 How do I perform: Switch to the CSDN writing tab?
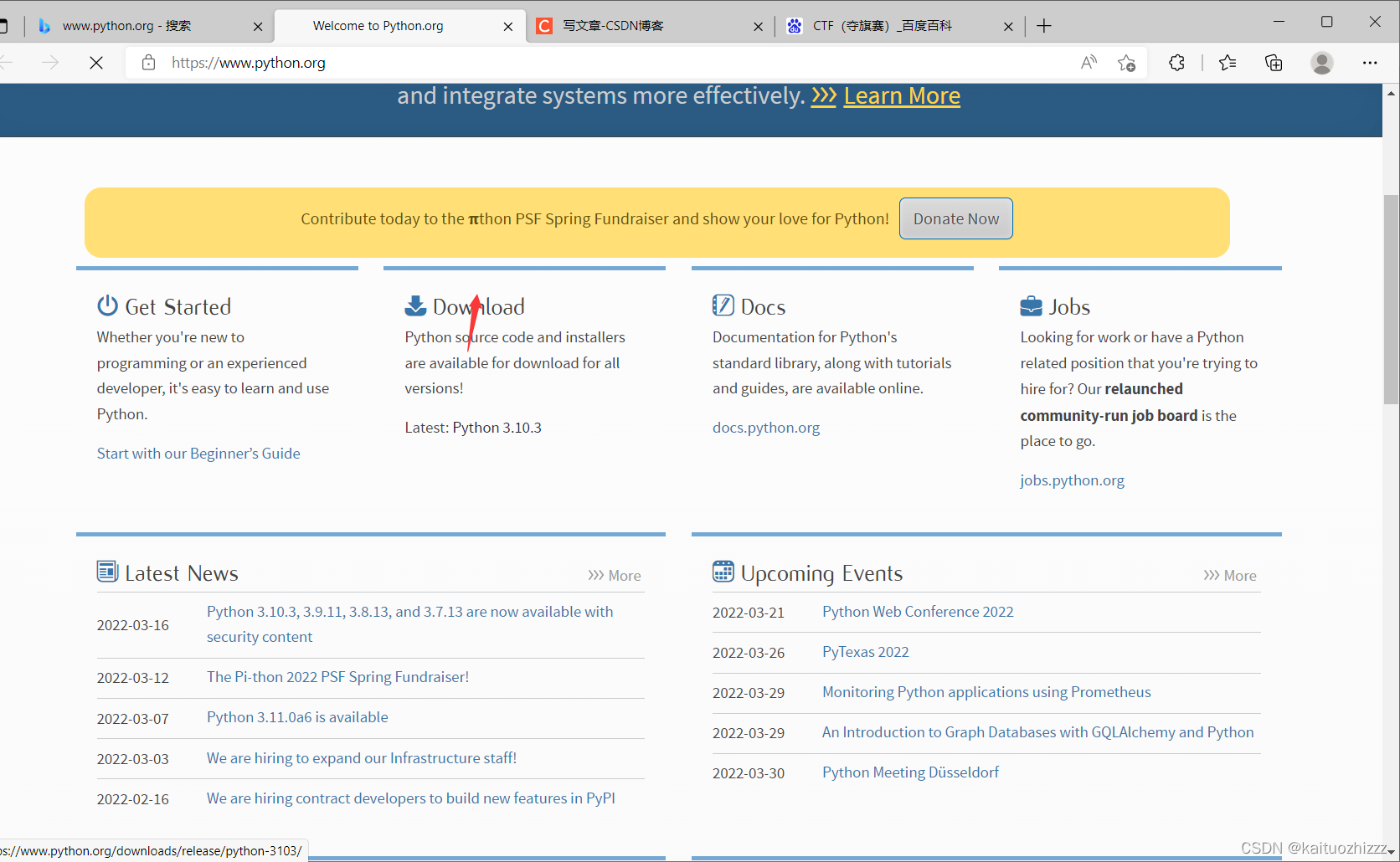[650, 26]
